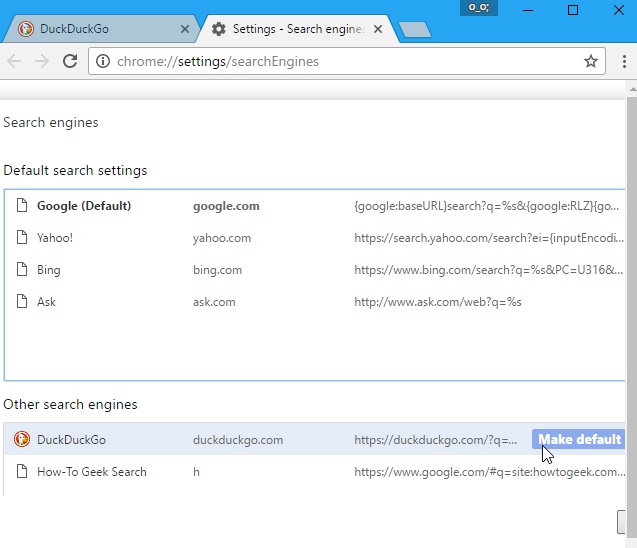Screen dimensions: 637x548
Task: Bookmark this page with the star icon
Action: coord(591,61)
